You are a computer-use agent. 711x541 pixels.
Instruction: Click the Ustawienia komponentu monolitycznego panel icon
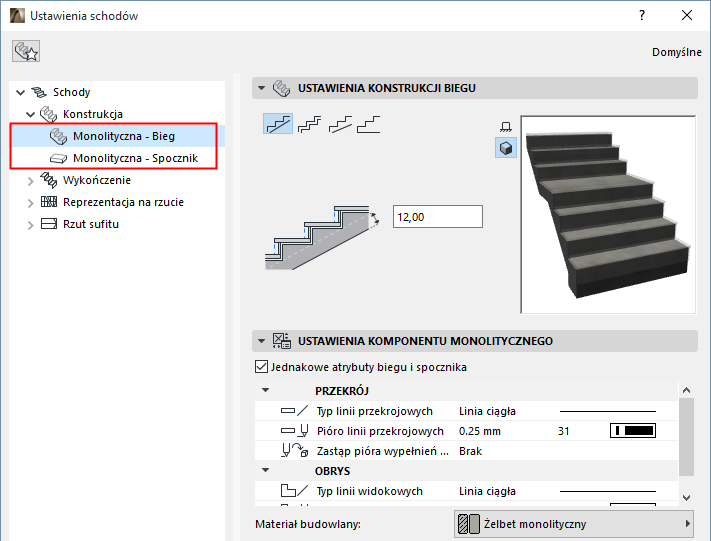point(282,341)
